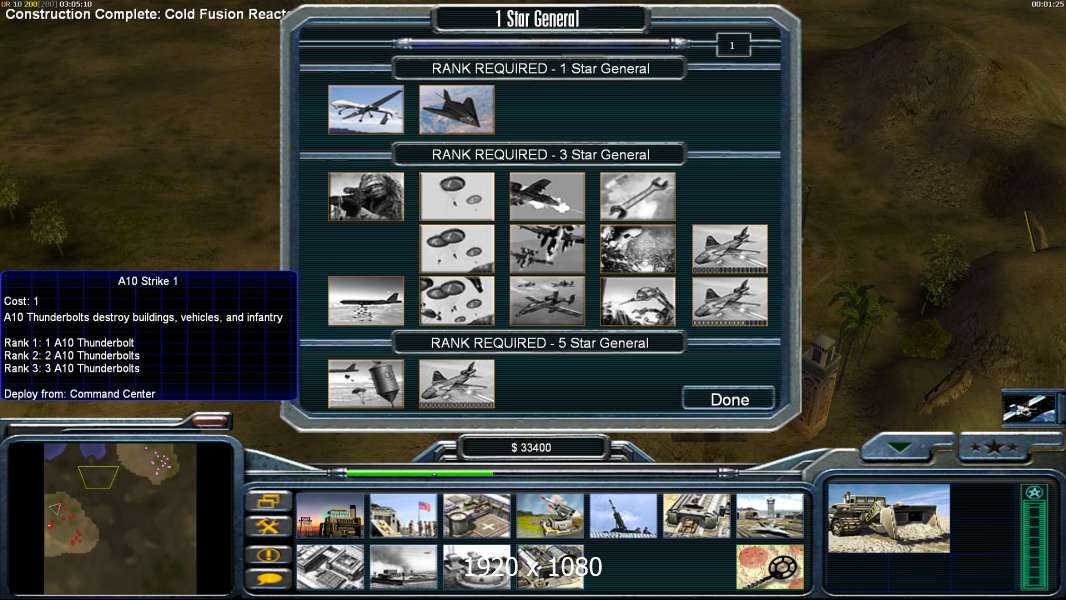Image resolution: width=1066 pixels, height=600 pixels.
Task: Click the radar minimap
Action: pos(120,518)
